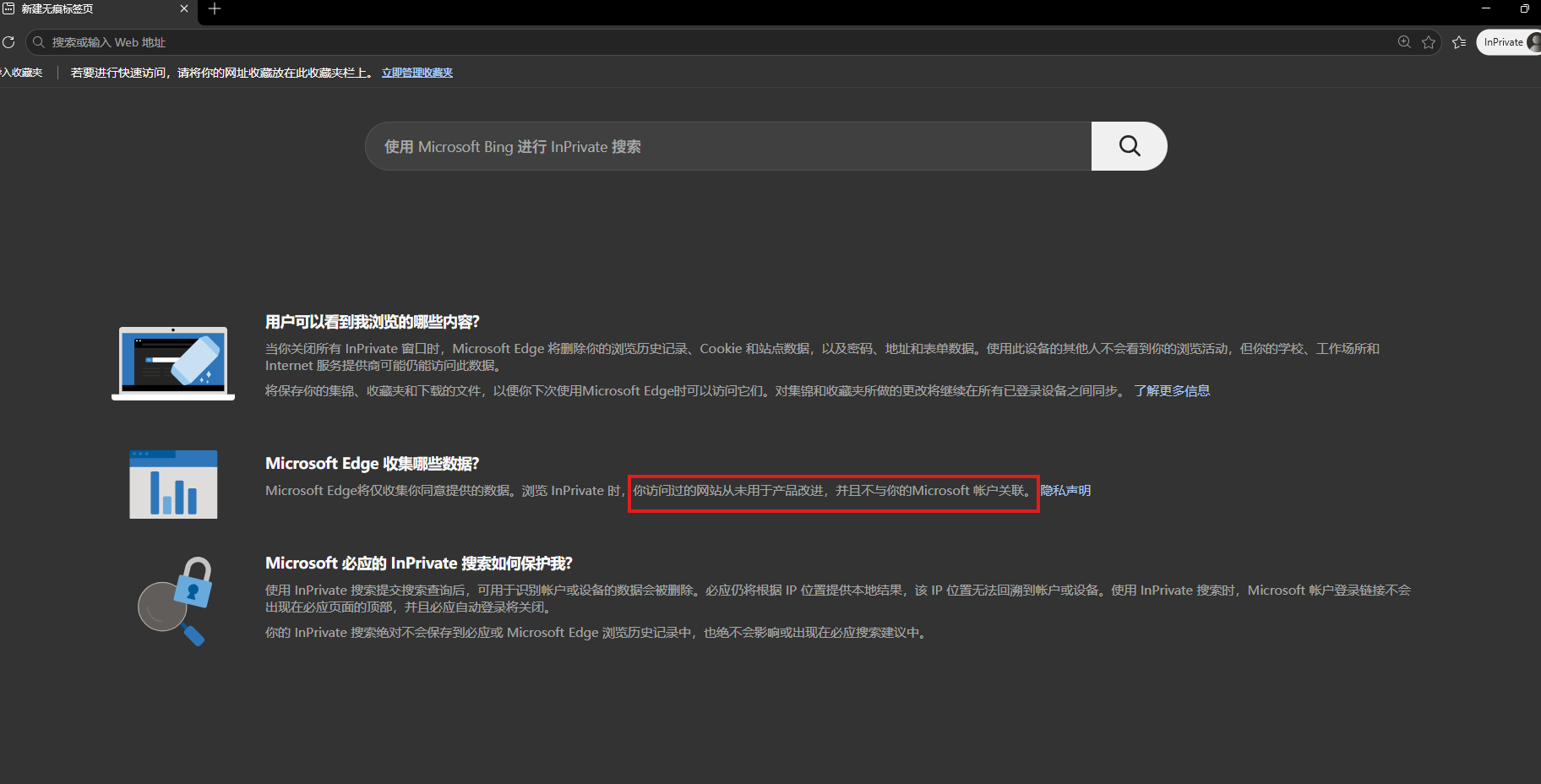This screenshot has width=1541, height=784.
Task: Open the favorites list icon
Action: tap(1459, 42)
